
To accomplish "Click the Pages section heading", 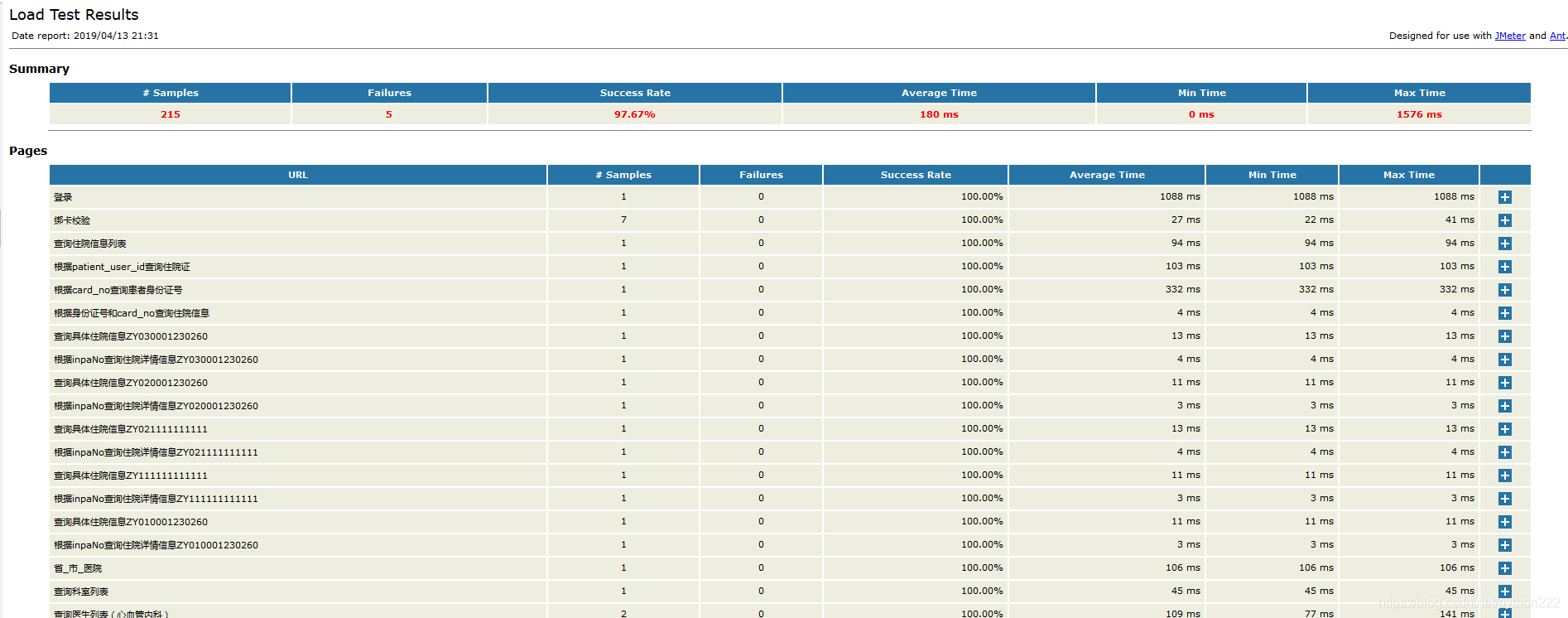I will [x=28, y=151].
